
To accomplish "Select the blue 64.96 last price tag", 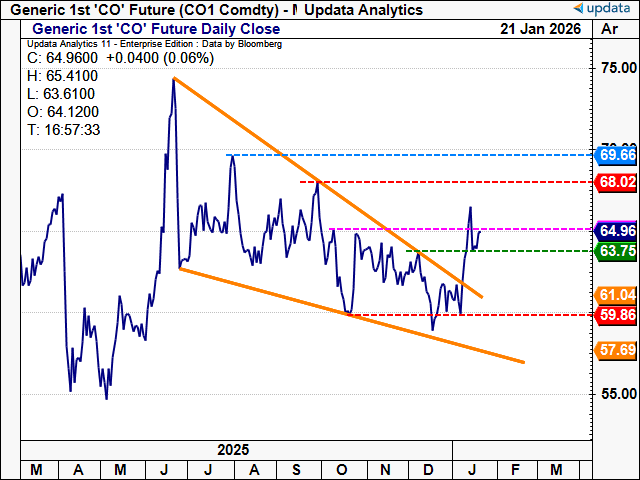I will [x=615, y=230].
